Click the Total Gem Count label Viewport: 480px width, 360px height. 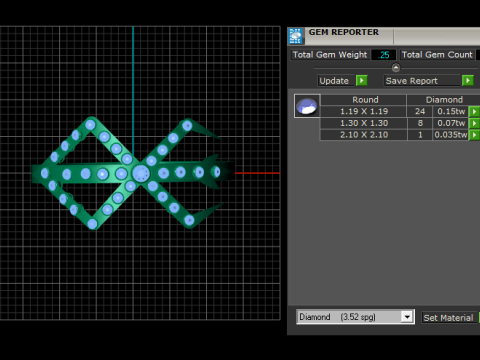coord(437,55)
